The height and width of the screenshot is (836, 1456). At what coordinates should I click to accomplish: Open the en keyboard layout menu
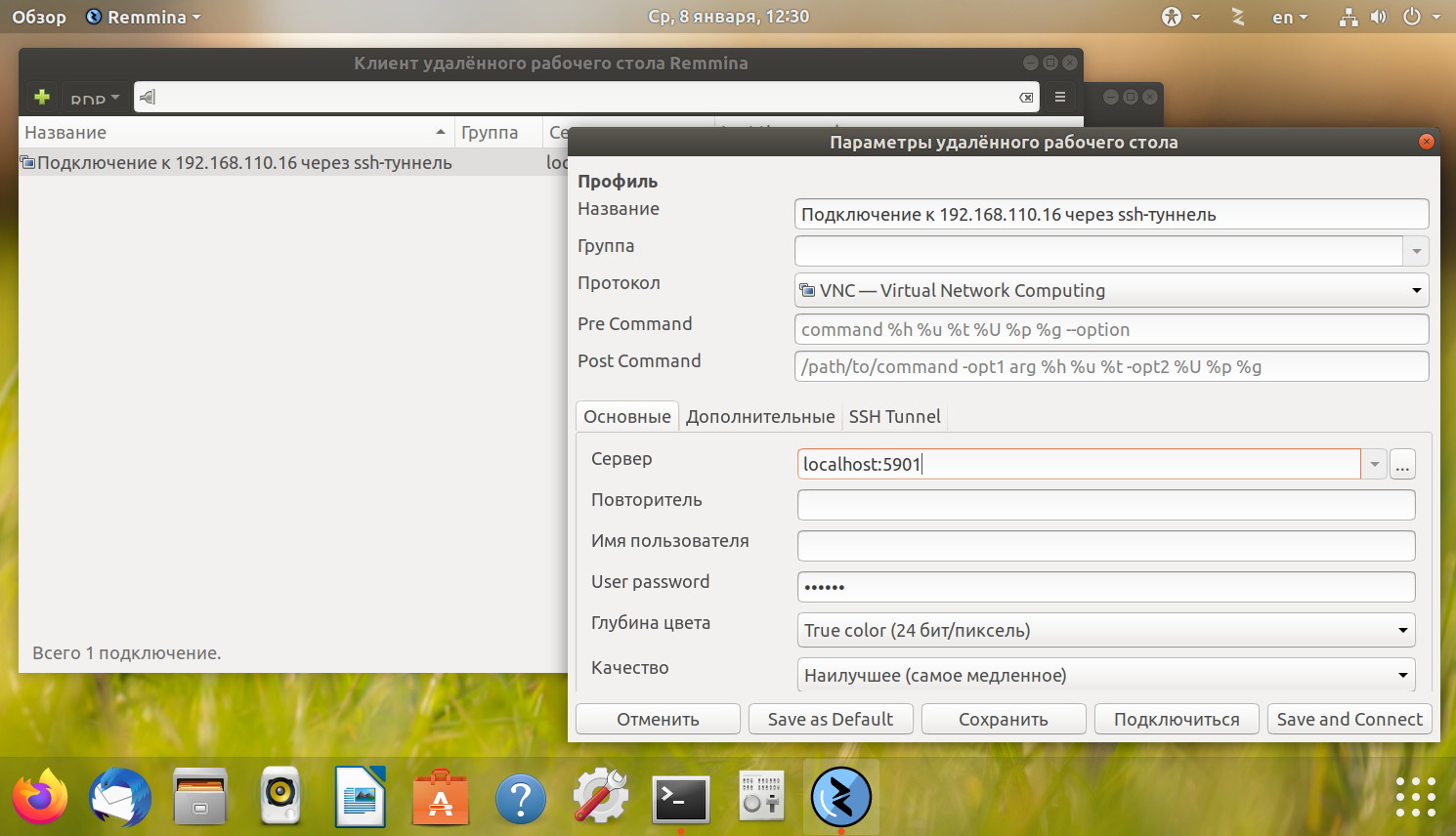coord(1290,17)
